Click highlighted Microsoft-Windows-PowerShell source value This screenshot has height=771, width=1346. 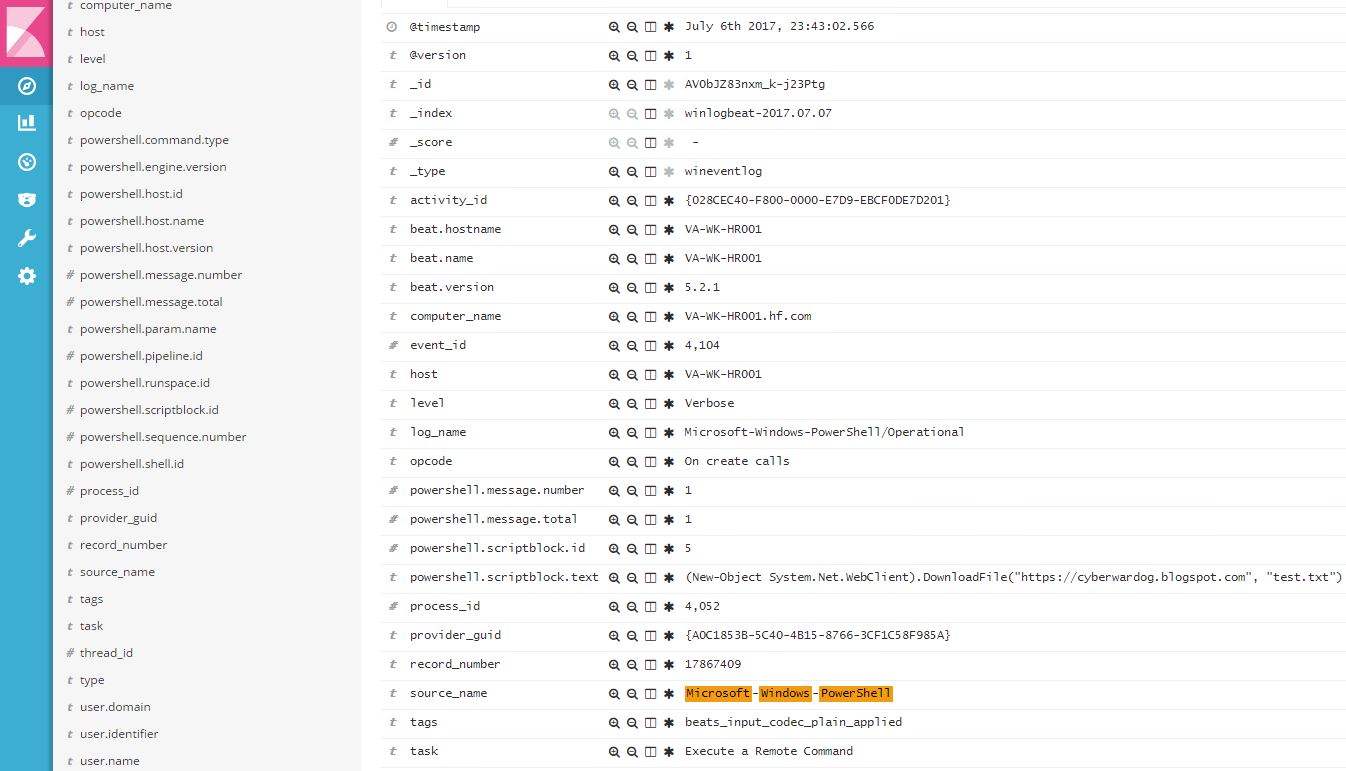tap(788, 693)
